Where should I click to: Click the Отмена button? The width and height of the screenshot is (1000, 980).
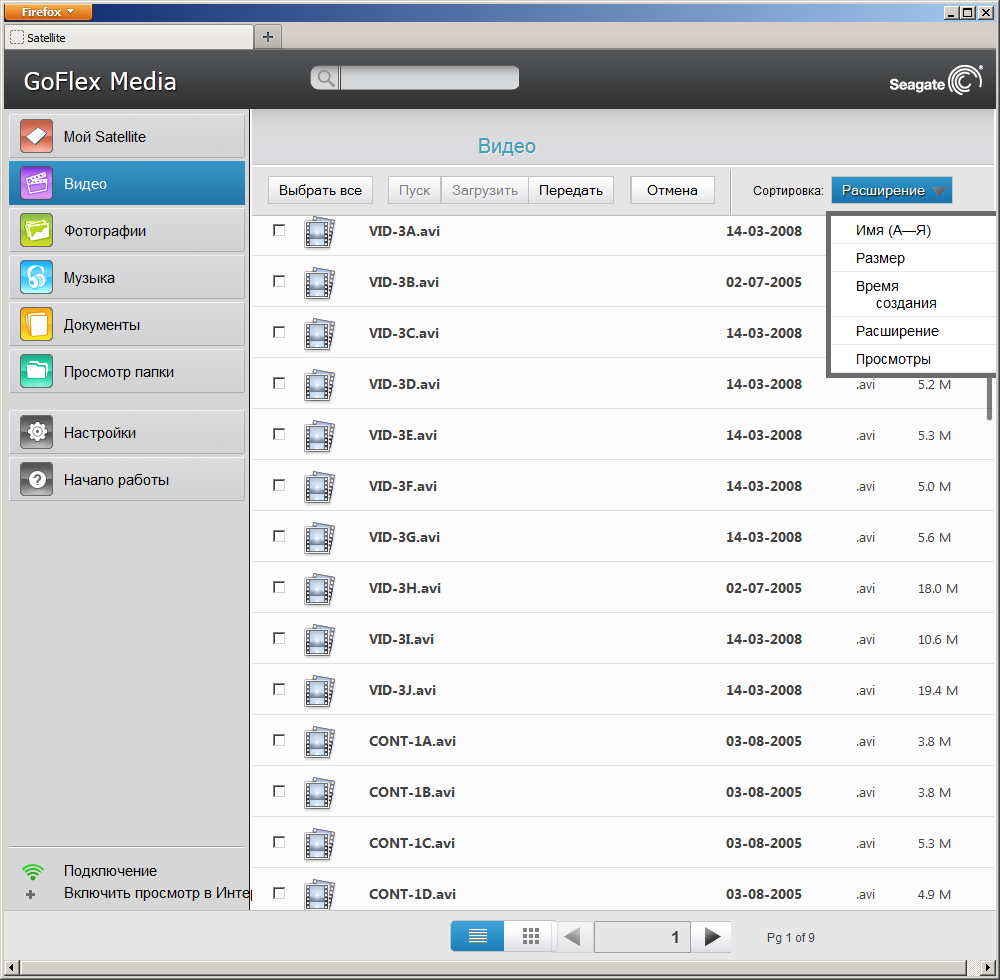[672, 190]
